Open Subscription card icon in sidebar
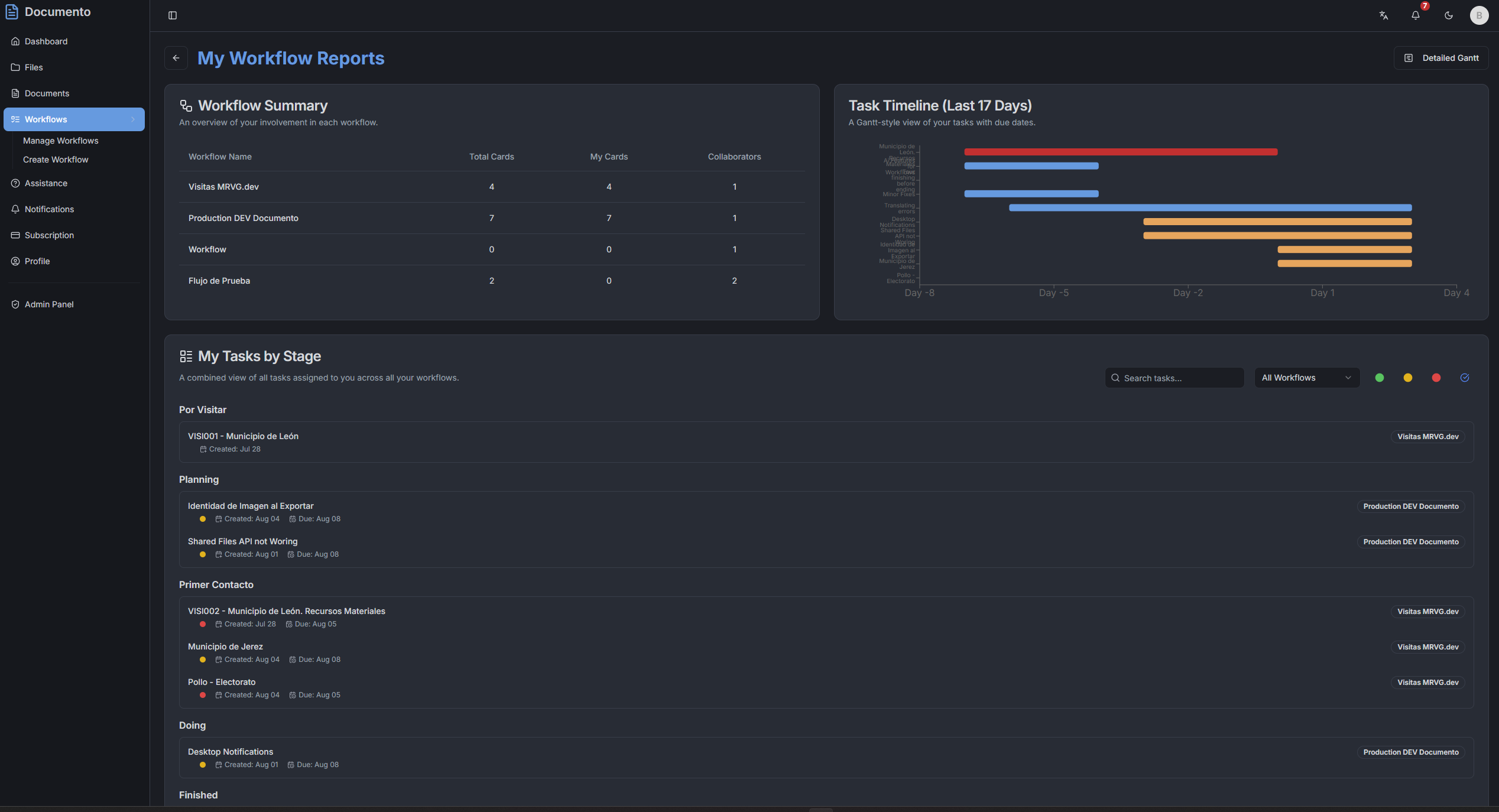This screenshot has width=1499, height=812. tap(15, 235)
